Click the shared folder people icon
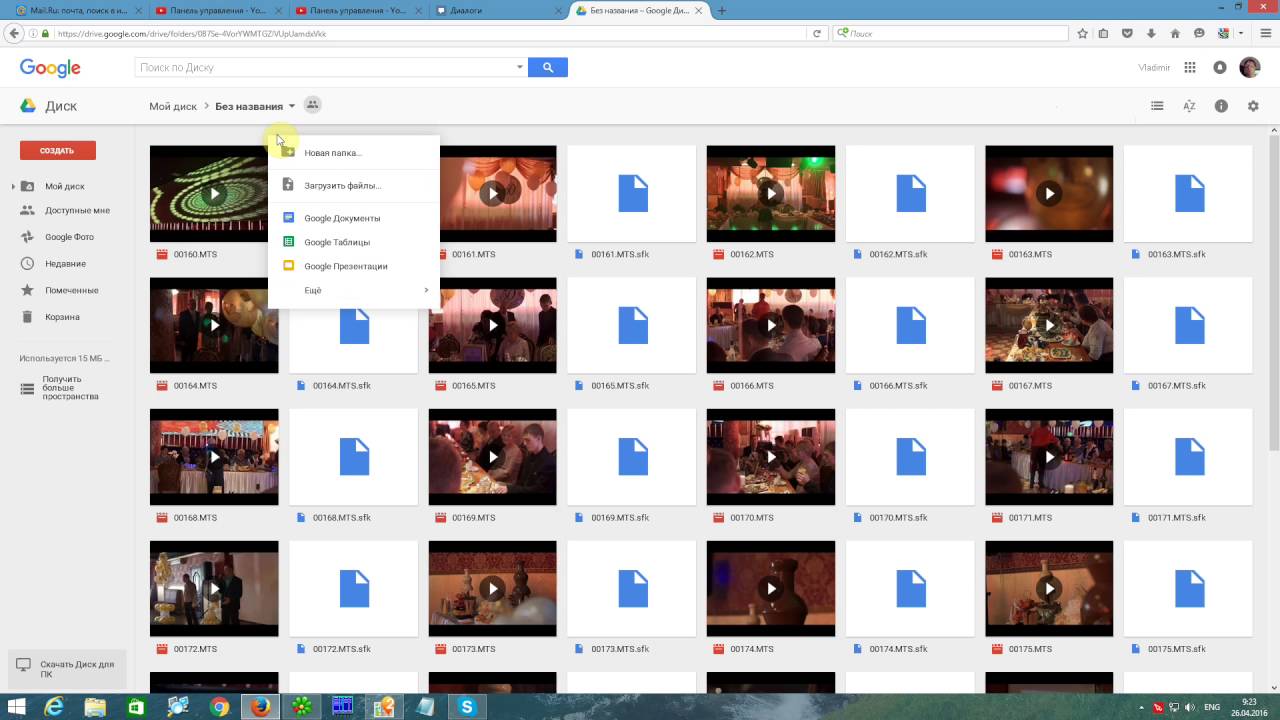Viewport: 1280px width, 720px height. coord(312,105)
